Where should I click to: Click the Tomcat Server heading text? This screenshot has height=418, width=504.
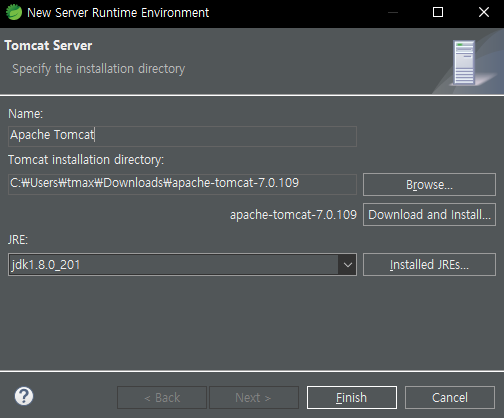[48, 46]
